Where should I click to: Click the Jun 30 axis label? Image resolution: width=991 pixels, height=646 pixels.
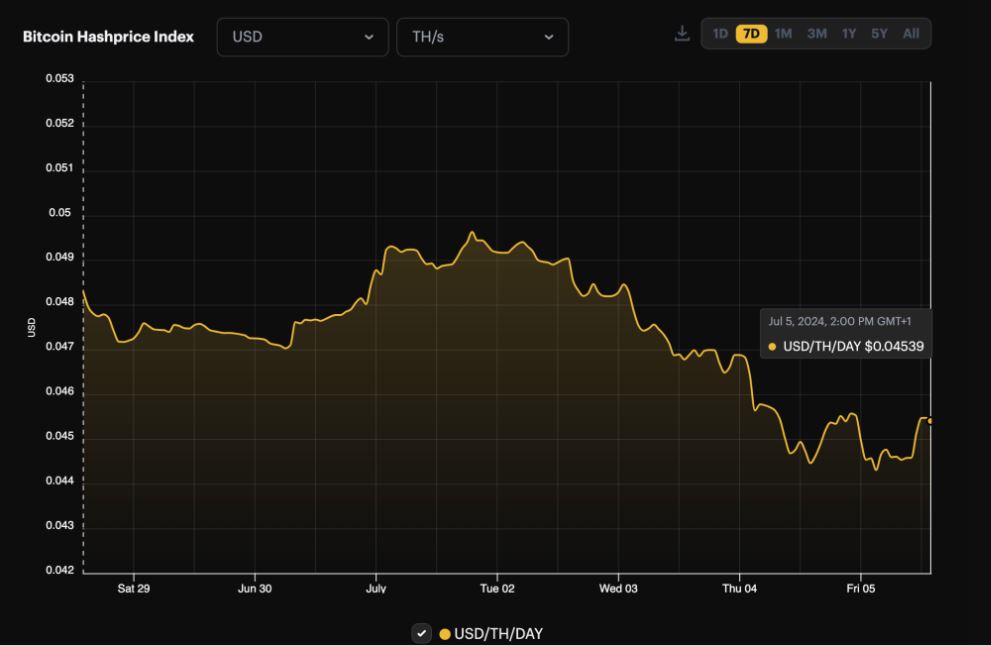(x=255, y=588)
